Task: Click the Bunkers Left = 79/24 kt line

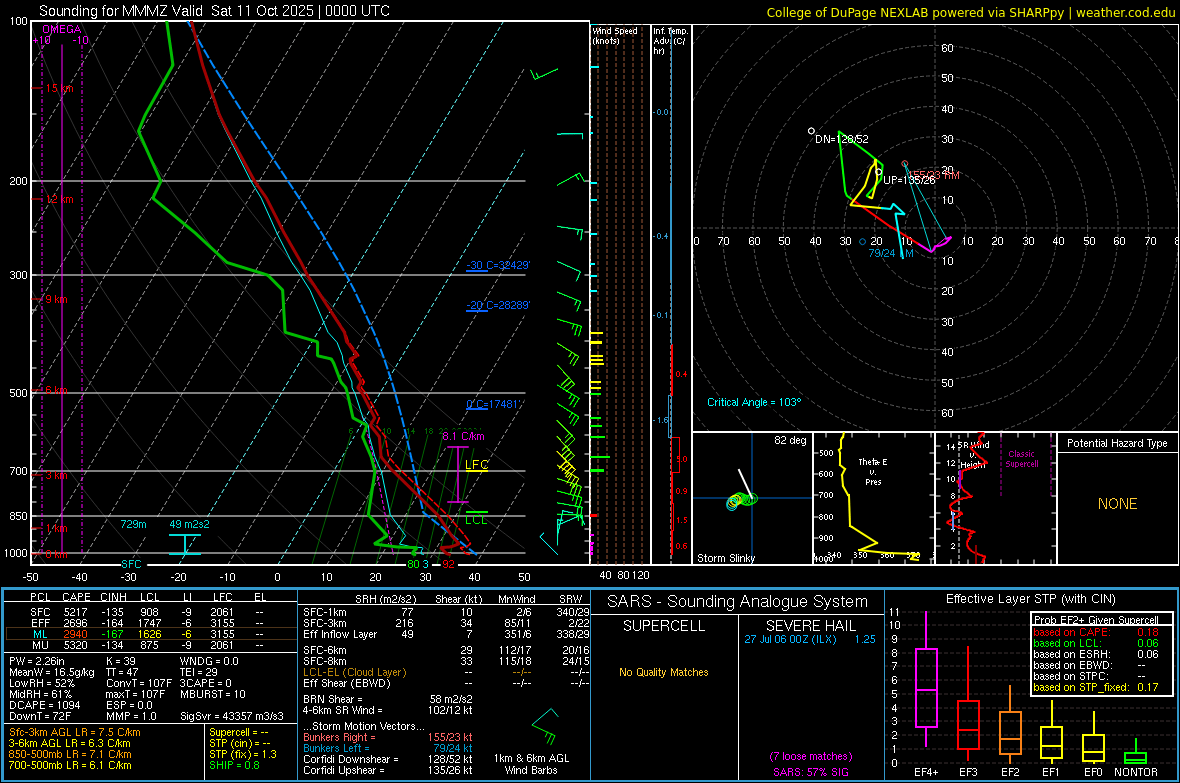Action: [x=388, y=748]
